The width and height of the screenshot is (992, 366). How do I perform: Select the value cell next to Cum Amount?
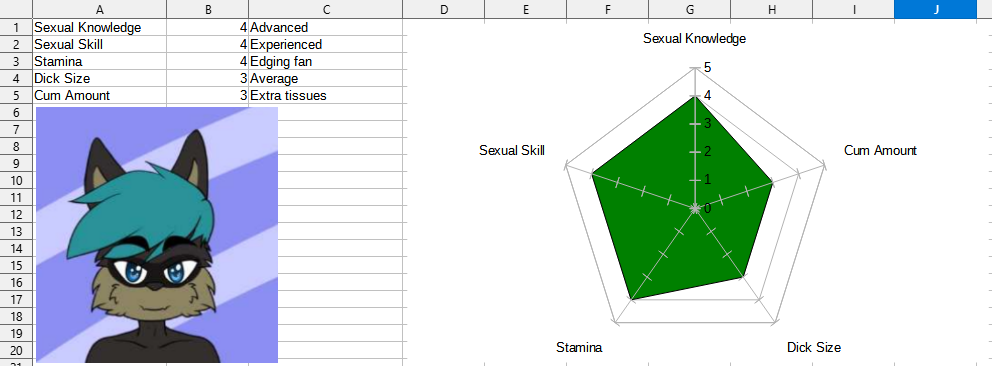pos(208,95)
